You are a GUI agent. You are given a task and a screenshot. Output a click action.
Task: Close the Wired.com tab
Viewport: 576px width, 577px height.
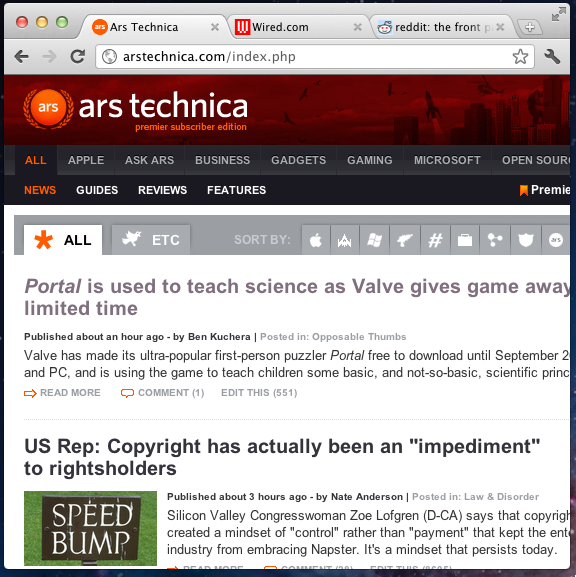click(x=357, y=27)
